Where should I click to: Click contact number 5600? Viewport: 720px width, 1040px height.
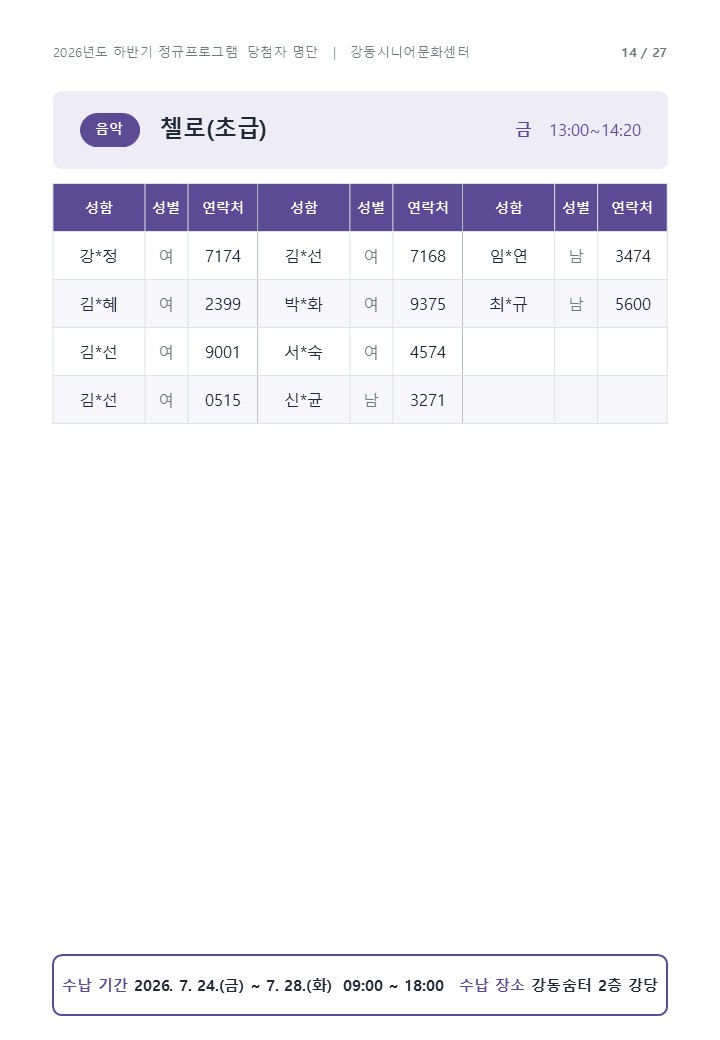[x=632, y=304]
